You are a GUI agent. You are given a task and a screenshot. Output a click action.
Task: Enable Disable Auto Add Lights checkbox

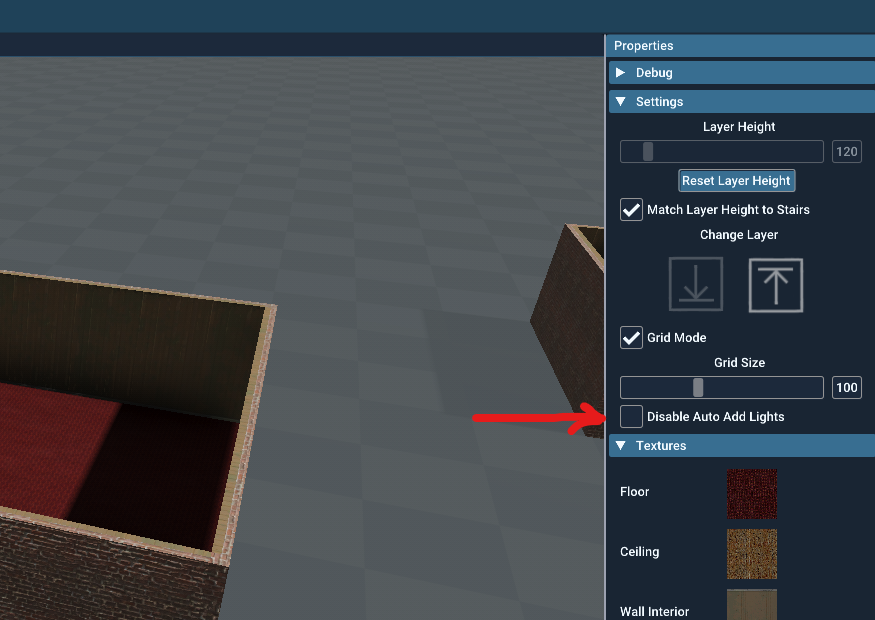(631, 416)
